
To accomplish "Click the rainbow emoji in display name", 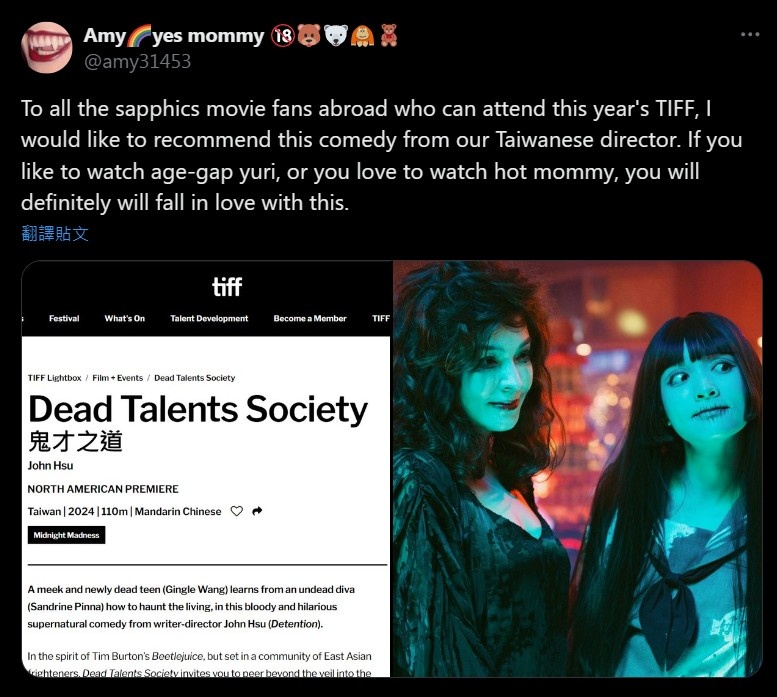I will point(139,36).
